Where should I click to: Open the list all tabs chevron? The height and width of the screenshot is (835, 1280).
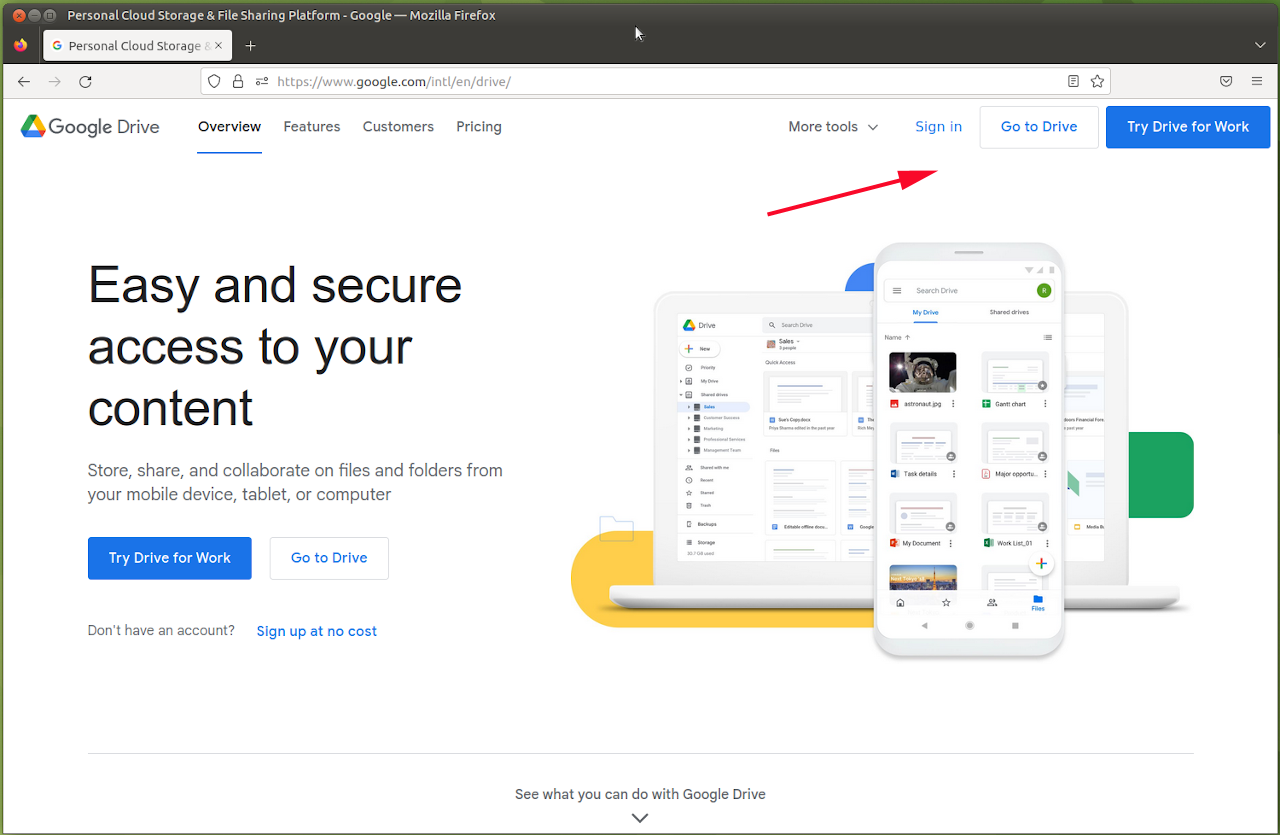pyautogui.click(x=1260, y=46)
